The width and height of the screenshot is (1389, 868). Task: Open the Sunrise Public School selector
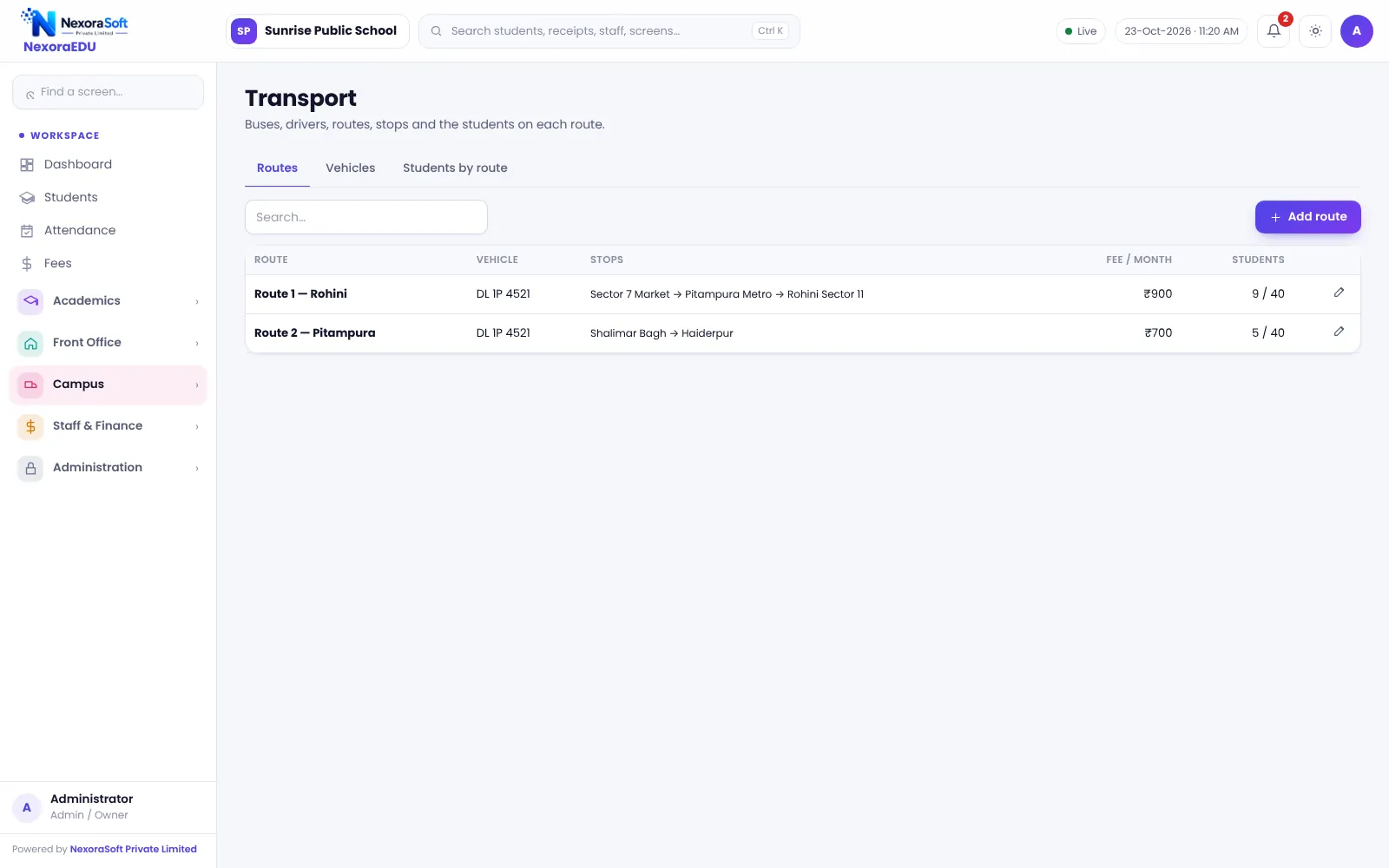[x=317, y=31]
